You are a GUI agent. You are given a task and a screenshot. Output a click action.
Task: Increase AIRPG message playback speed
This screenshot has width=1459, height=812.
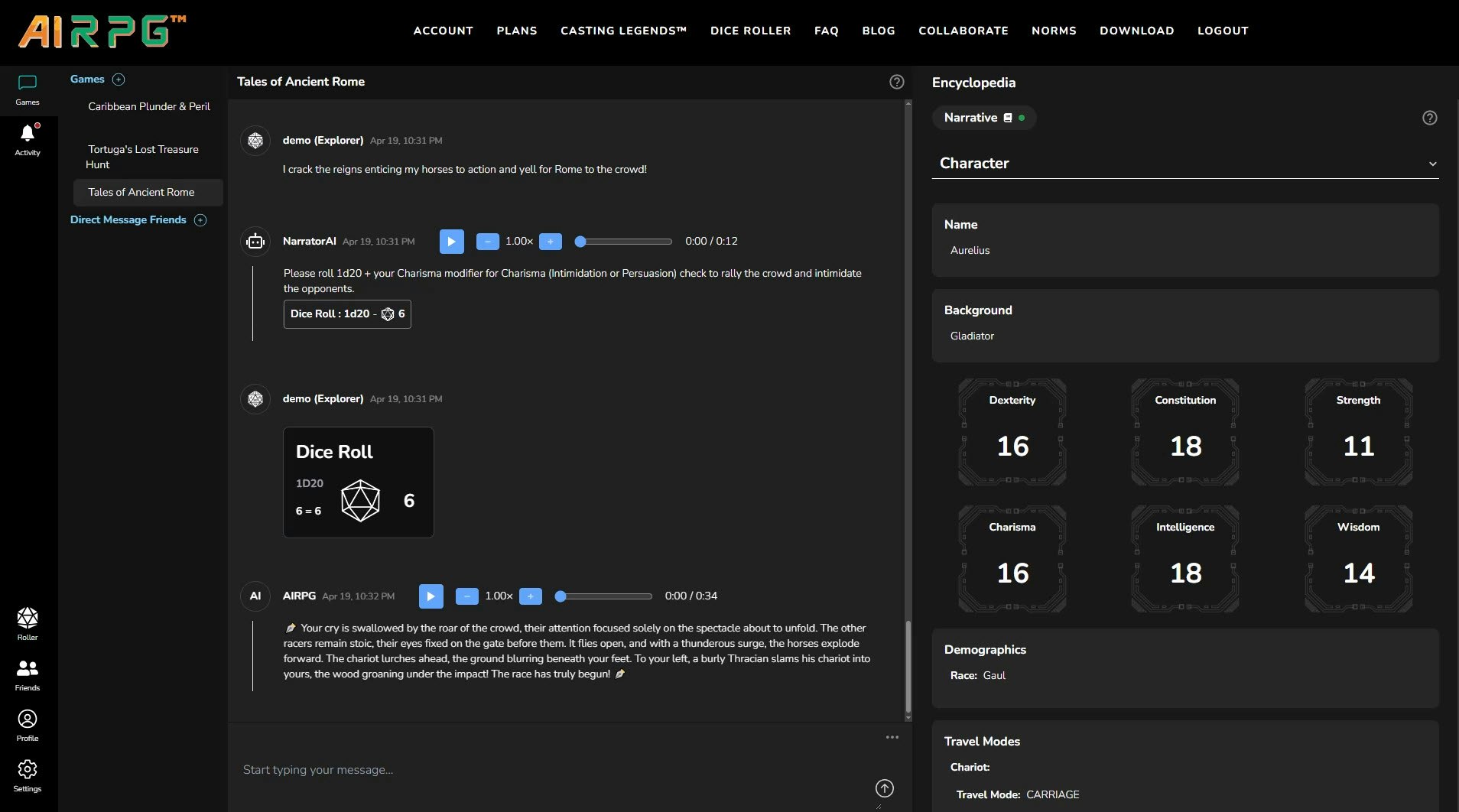[x=531, y=596]
